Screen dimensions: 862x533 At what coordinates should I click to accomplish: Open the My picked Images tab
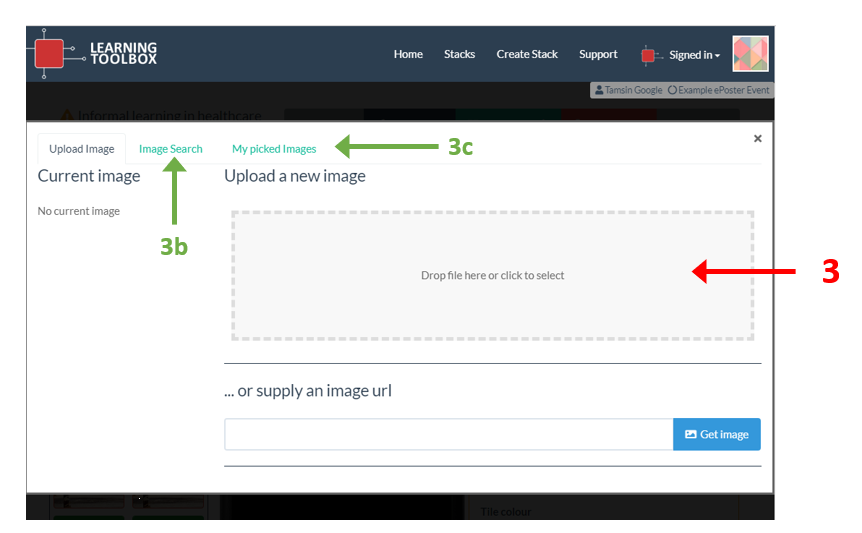274,149
